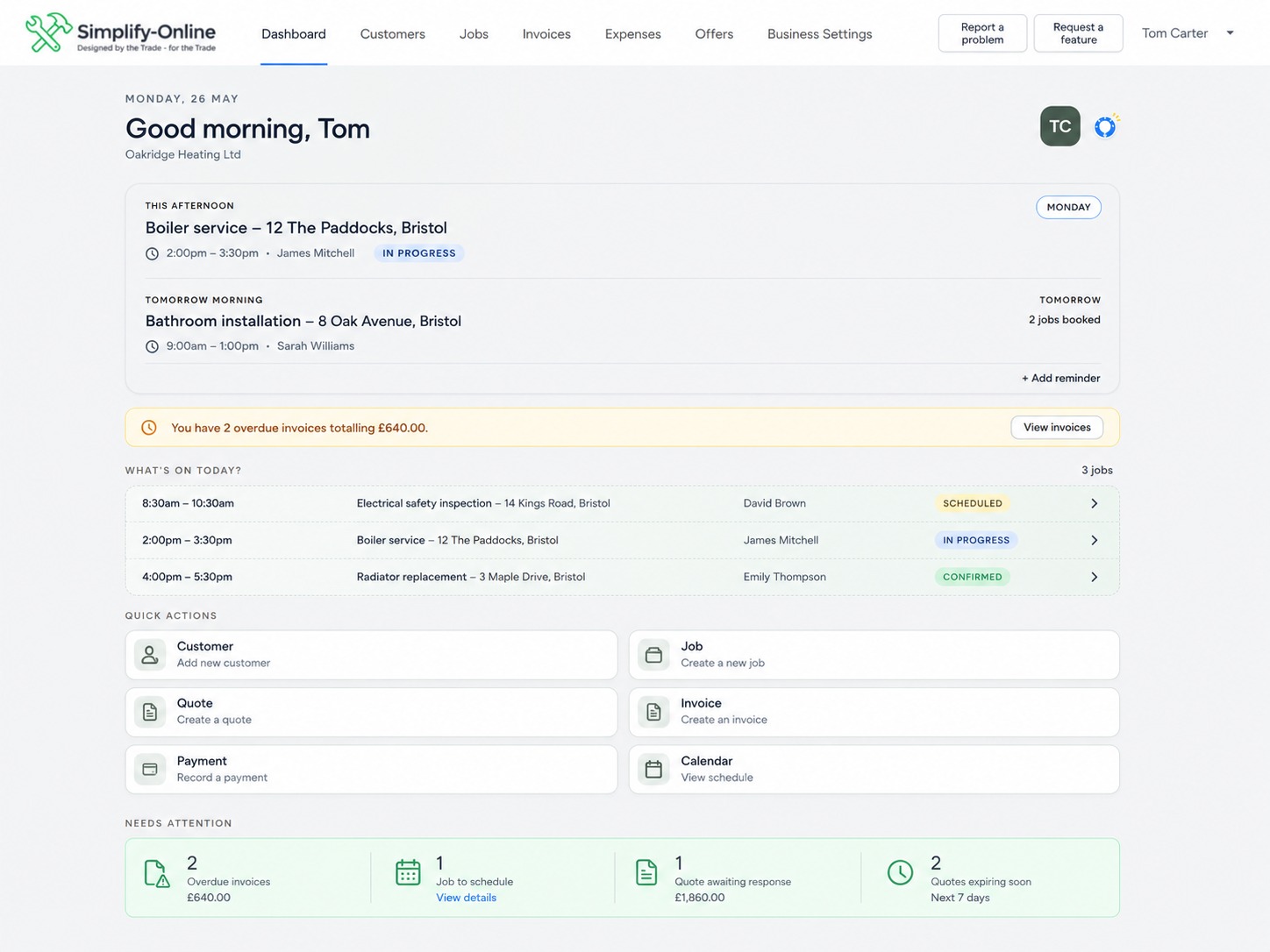
Task: Open the Expenses tab
Action: pyautogui.click(x=633, y=34)
